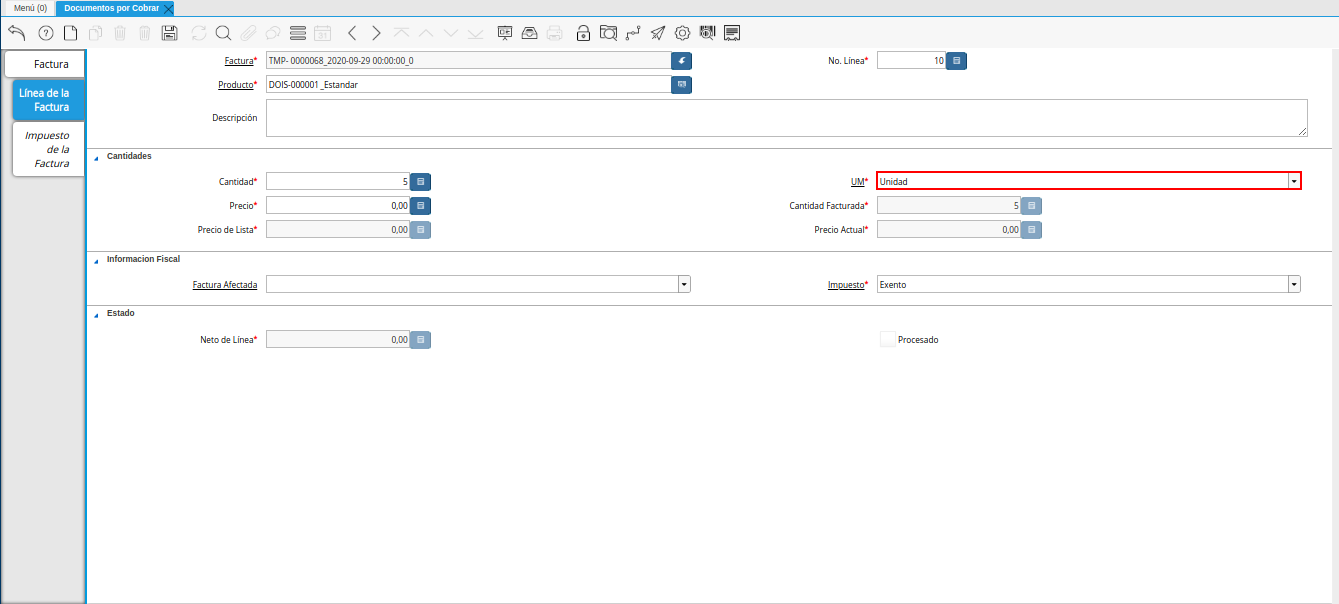Click the underlined UM label link
This screenshot has height=604, width=1339.
(857, 182)
